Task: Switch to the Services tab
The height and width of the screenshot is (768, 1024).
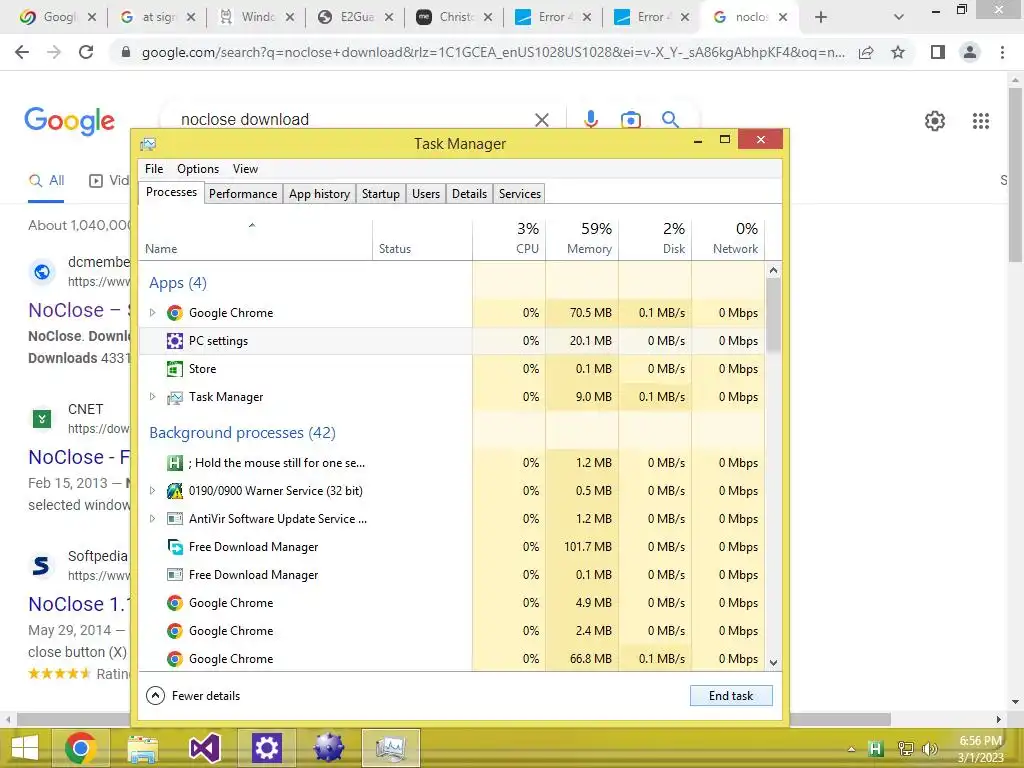Action: coord(520,194)
